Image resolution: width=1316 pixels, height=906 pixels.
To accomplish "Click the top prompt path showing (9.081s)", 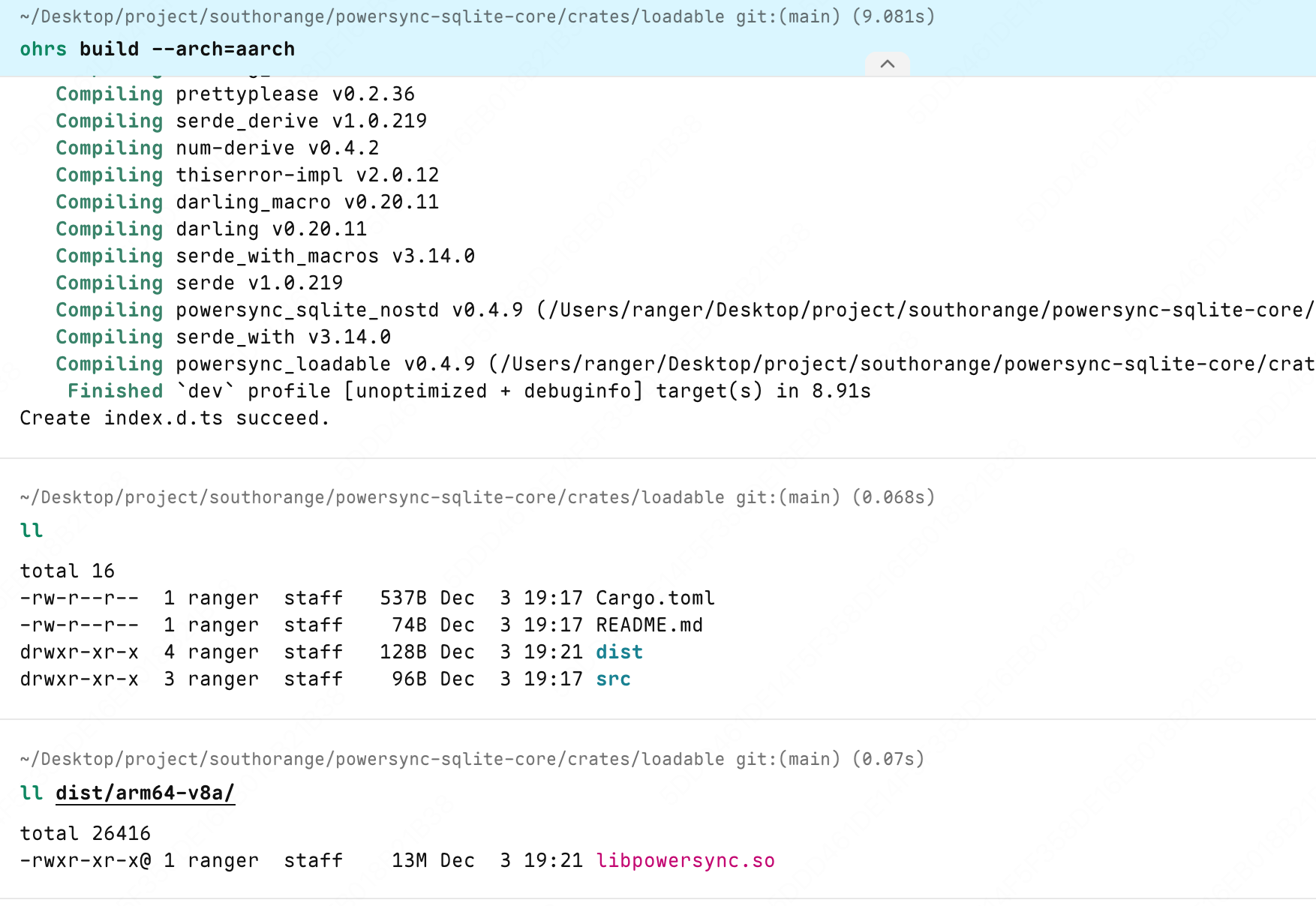I will click(476, 16).
